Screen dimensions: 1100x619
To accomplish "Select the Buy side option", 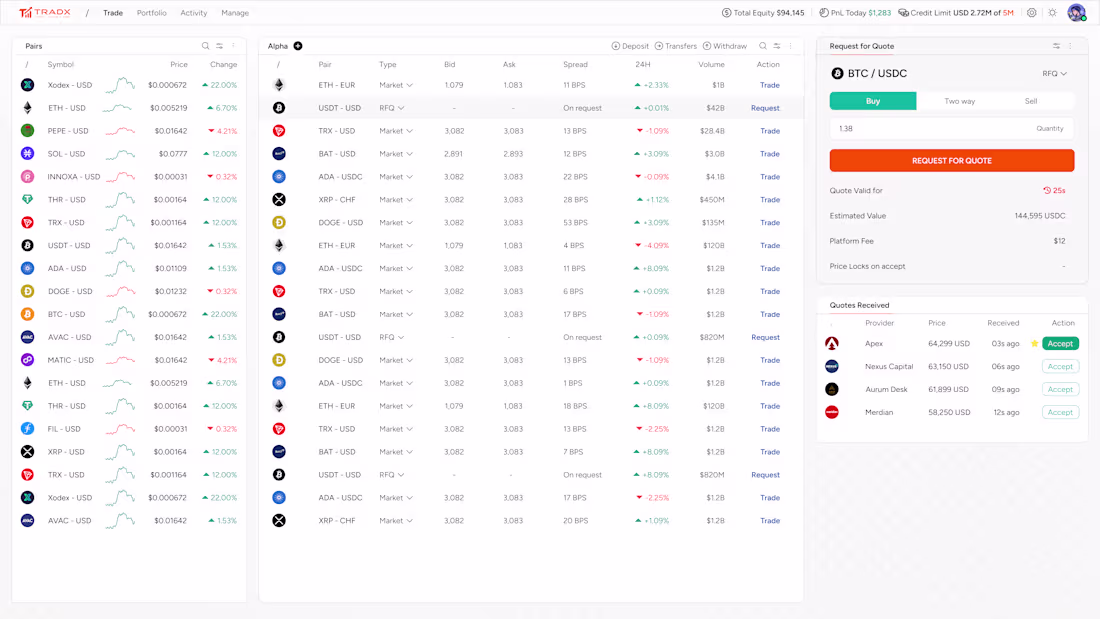I will (x=873, y=101).
